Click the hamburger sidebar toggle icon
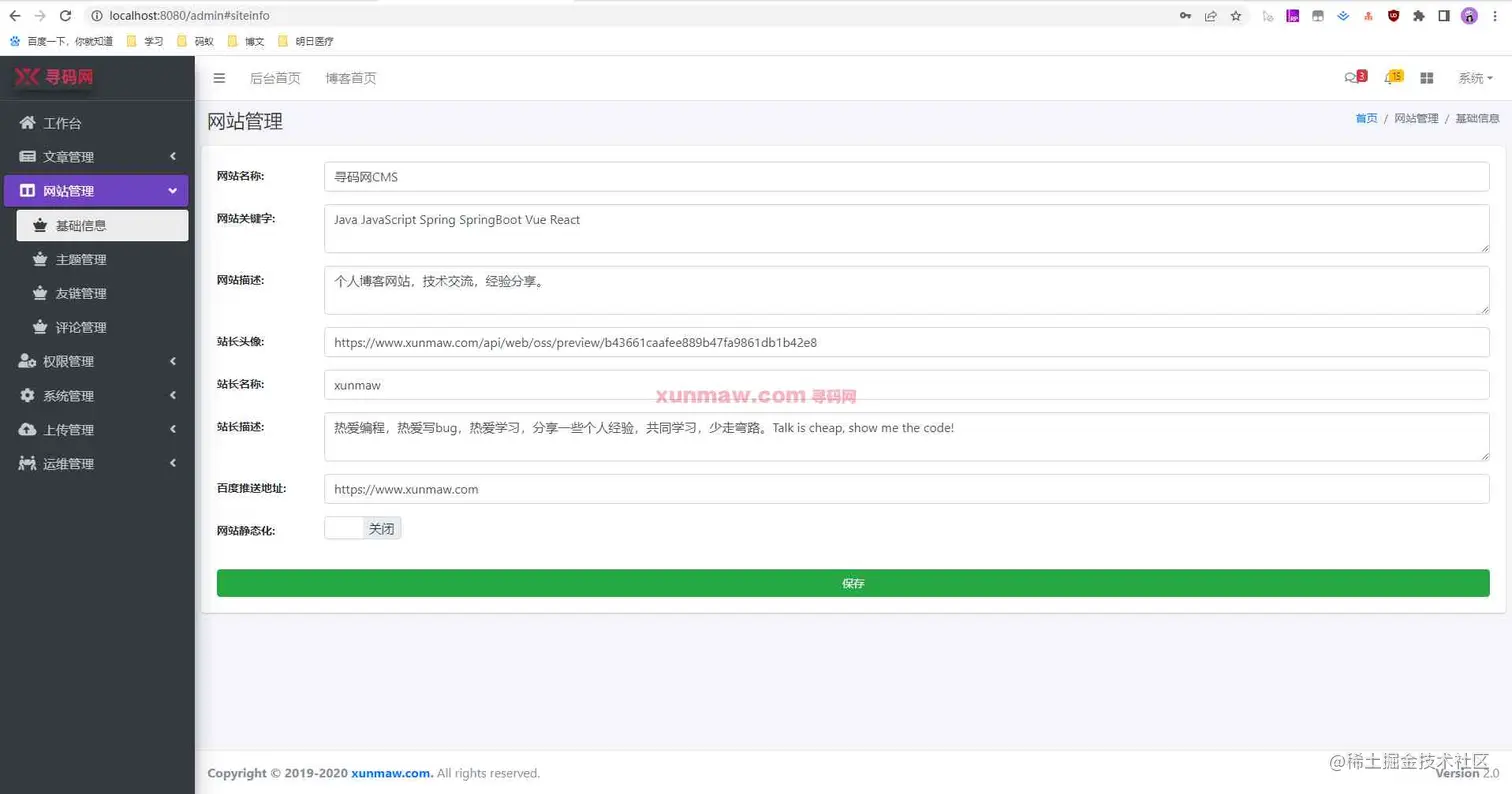The height and width of the screenshot is (794, 1512). tap(219, 78)
